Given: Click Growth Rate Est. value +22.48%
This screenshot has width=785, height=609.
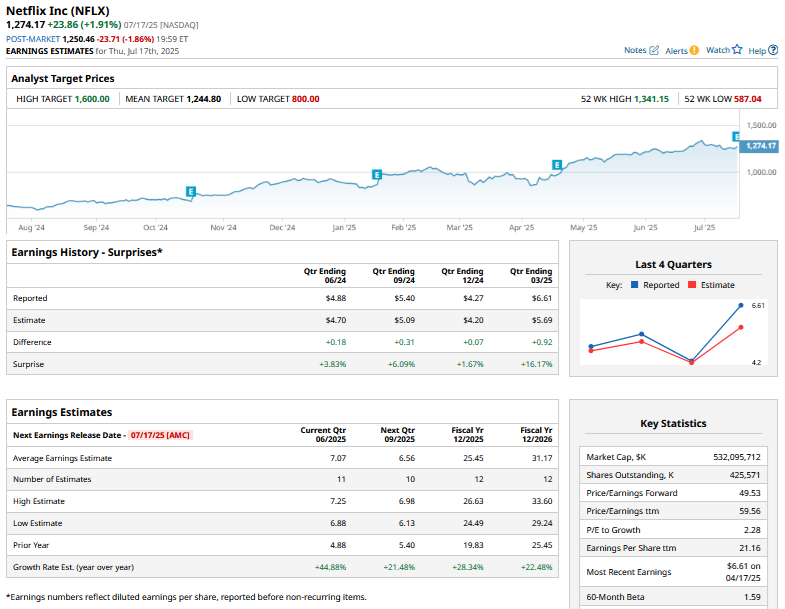Looking at the screenshot, I should 536,567.
